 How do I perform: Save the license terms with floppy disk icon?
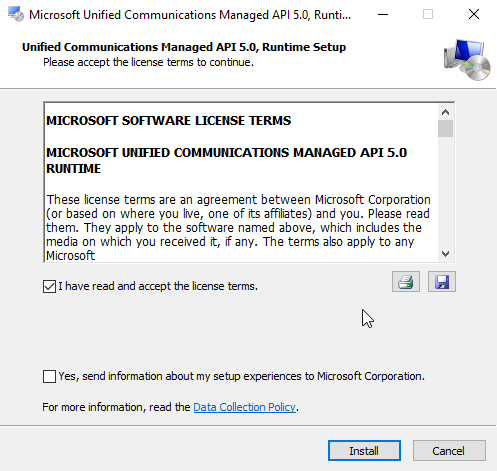[442, 282]
